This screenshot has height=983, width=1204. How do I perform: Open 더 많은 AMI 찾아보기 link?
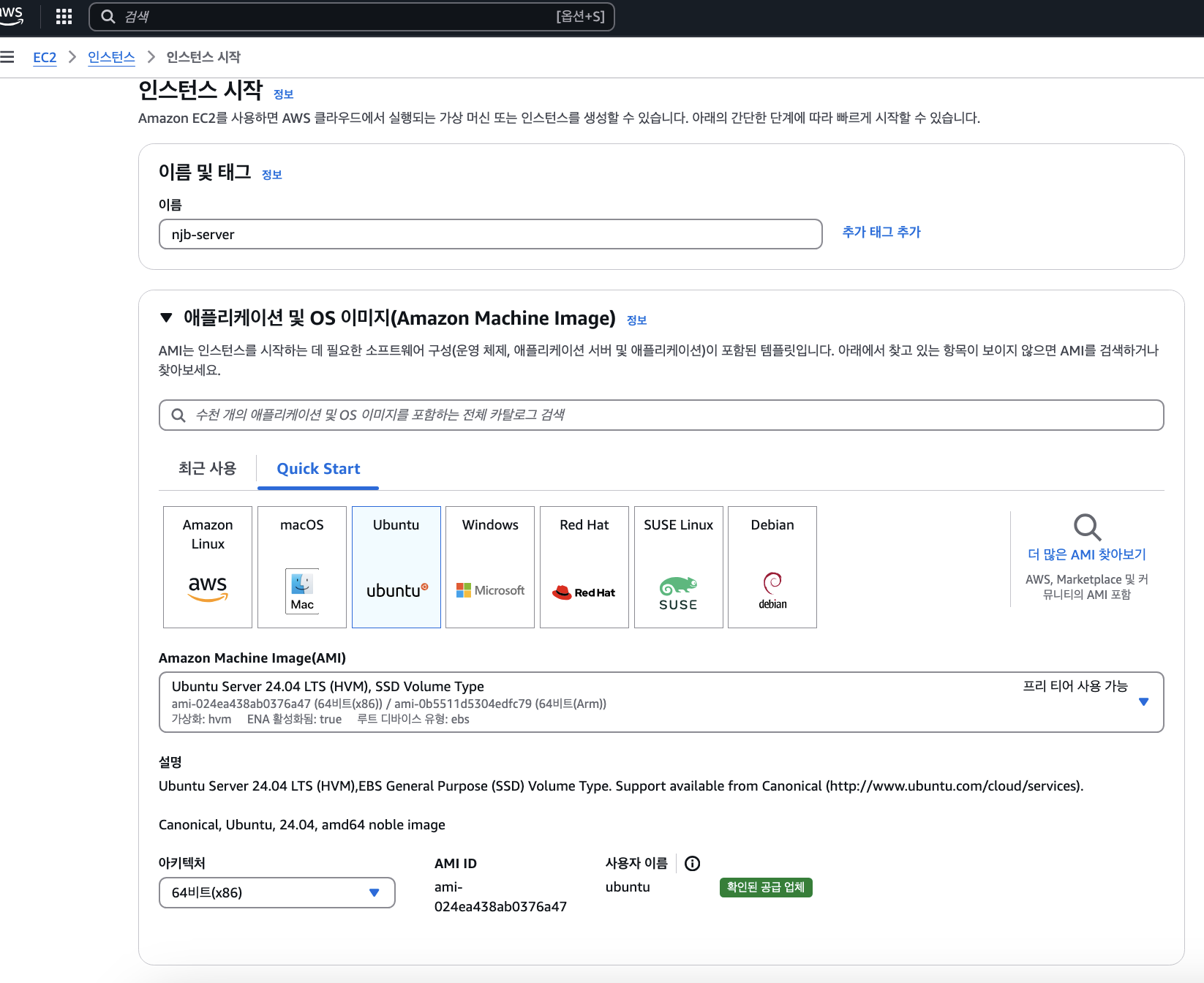(1087, 554)
